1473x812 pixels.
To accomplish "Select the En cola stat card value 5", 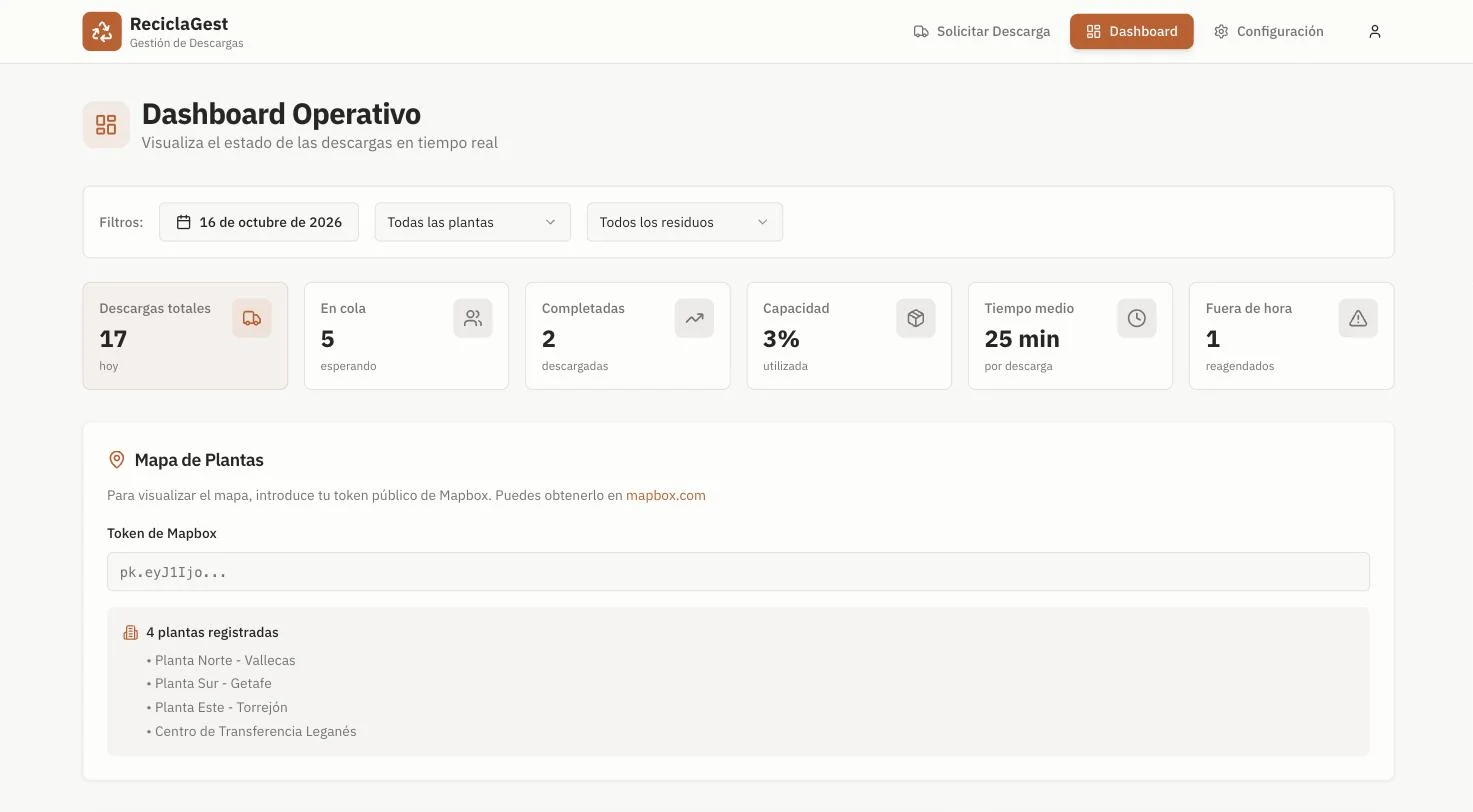I will (x=327, y=339).
